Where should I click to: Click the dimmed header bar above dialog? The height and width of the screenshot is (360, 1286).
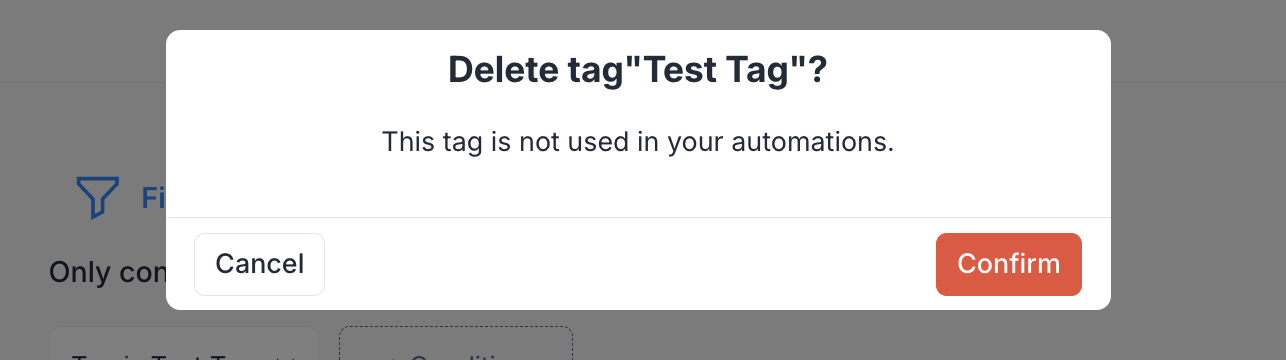(x=640, y=15)
